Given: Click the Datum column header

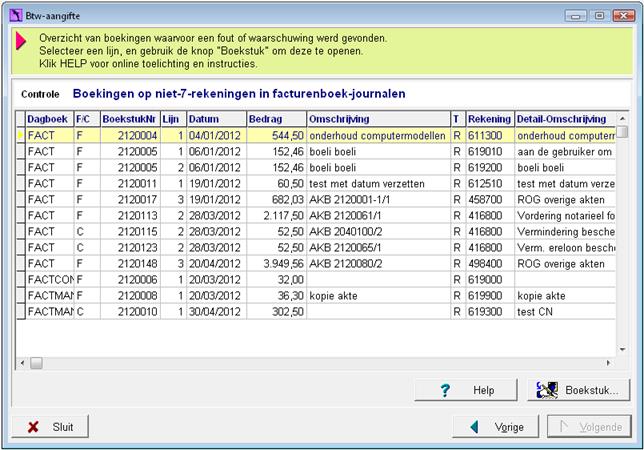Looking at the screenshot, I should [216, 119].
